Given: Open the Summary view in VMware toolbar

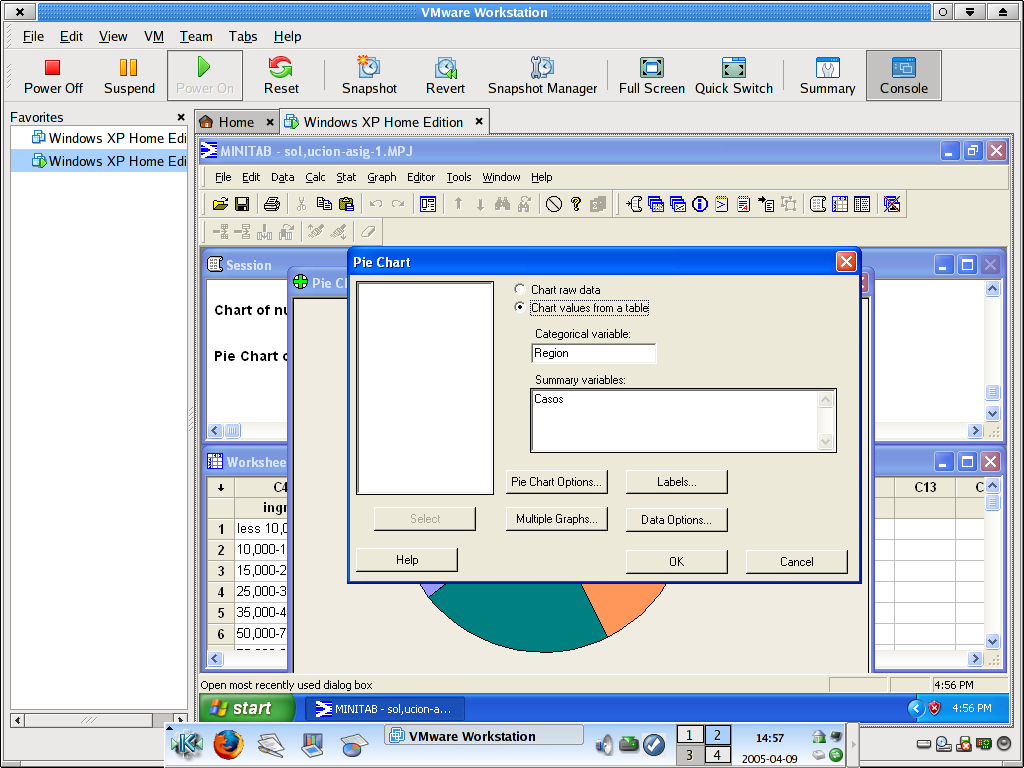Looking at the screenshot, I should 827,75.
